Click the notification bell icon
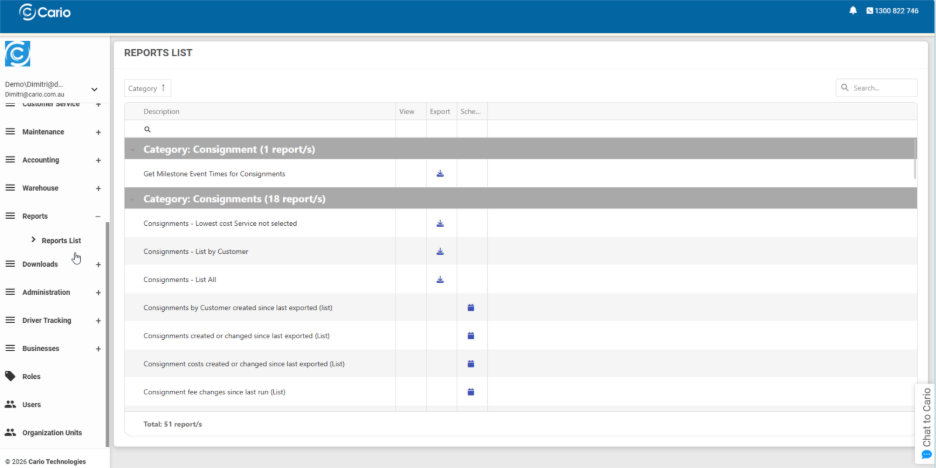This screenshot has height=468, width=936. pos(853,11)
